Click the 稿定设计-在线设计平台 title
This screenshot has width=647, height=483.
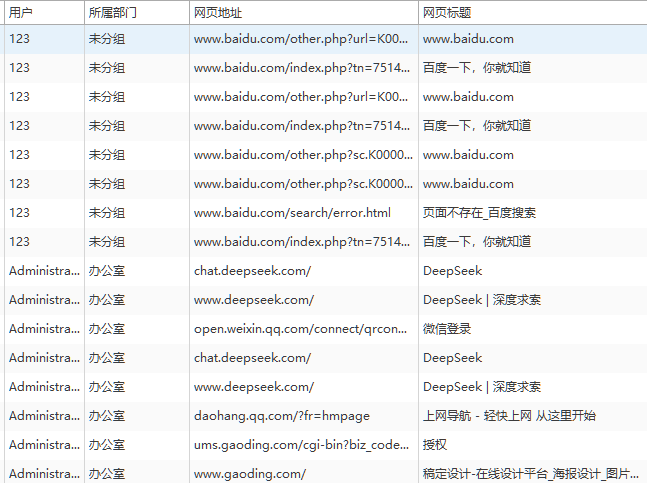point(531,474)
